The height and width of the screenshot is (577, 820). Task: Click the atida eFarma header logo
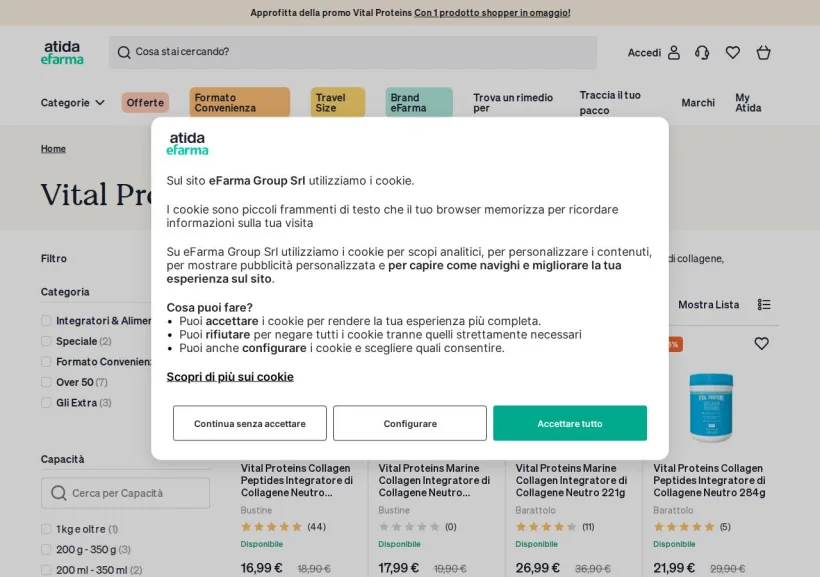pyautogui.click(x=62, y=52)
